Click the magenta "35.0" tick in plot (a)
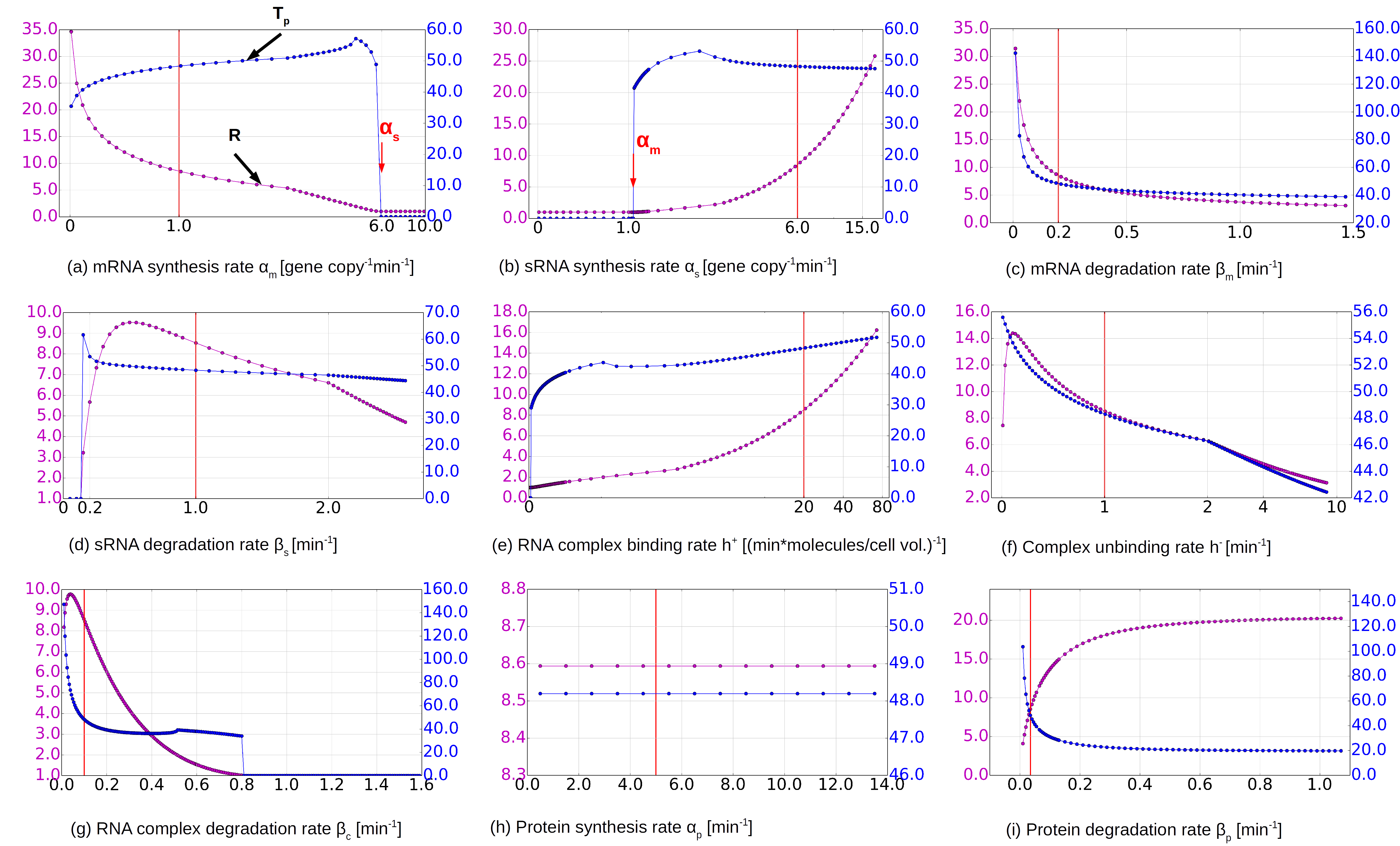 coord(40,28)
